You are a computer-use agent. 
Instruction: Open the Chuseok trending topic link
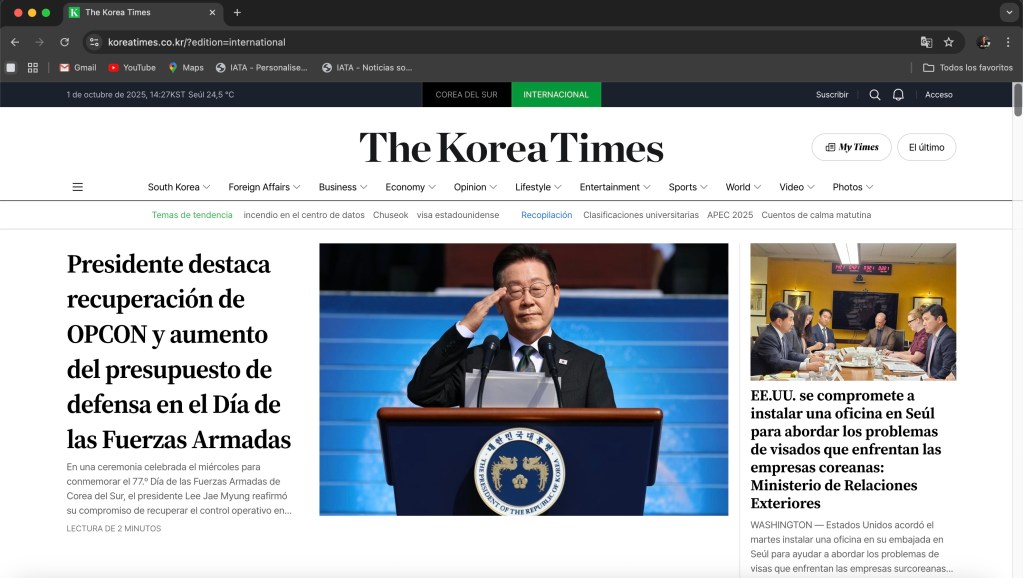click(x=390, y=215)
